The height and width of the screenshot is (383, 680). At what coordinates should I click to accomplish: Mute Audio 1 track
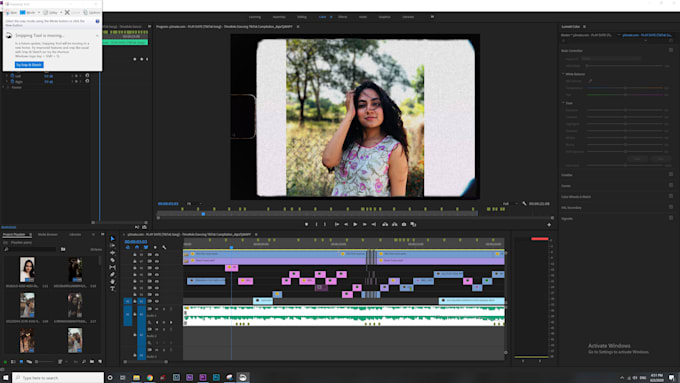tap(157, 309)
